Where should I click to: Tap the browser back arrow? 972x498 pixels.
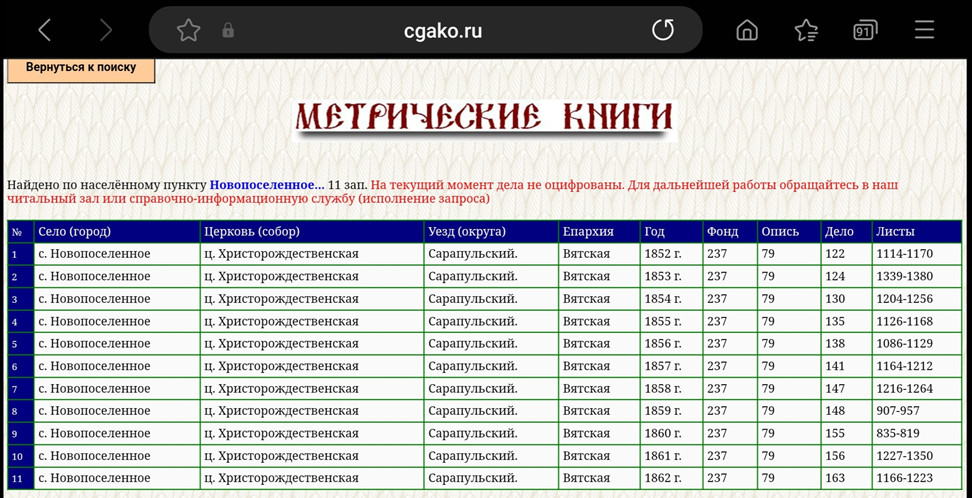44,30
